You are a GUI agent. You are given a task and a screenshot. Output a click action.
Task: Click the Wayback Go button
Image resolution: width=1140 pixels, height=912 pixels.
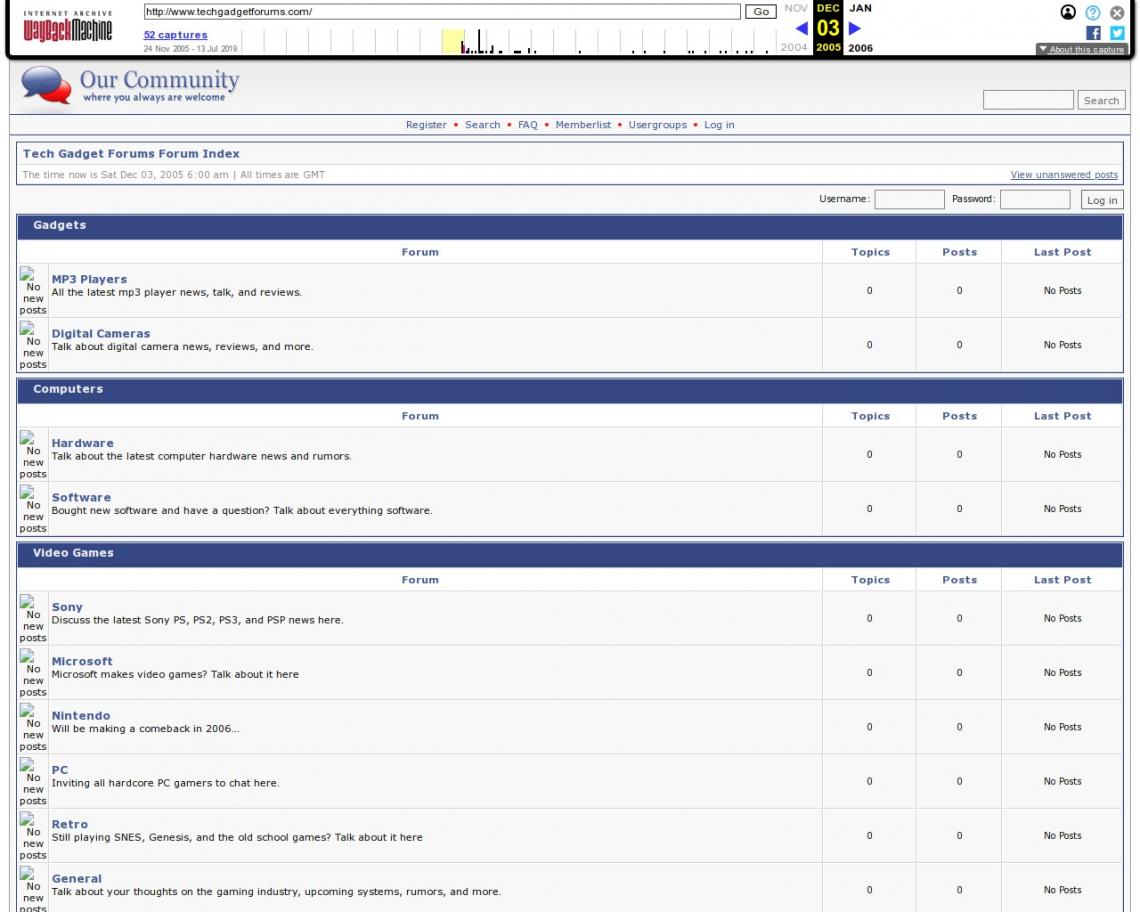coord(760,12)
